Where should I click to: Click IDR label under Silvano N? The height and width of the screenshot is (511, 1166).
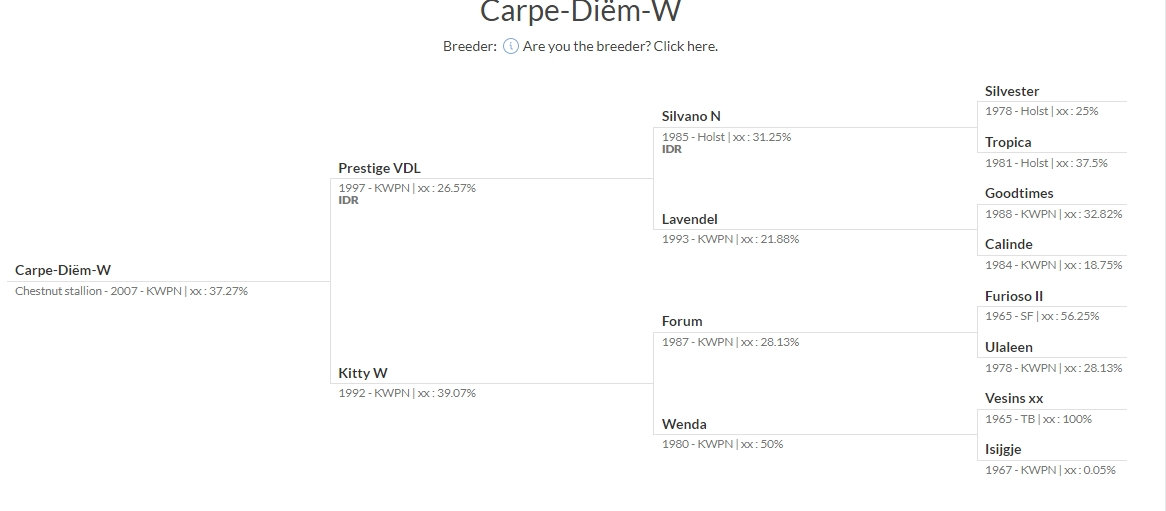coord(672,149)
